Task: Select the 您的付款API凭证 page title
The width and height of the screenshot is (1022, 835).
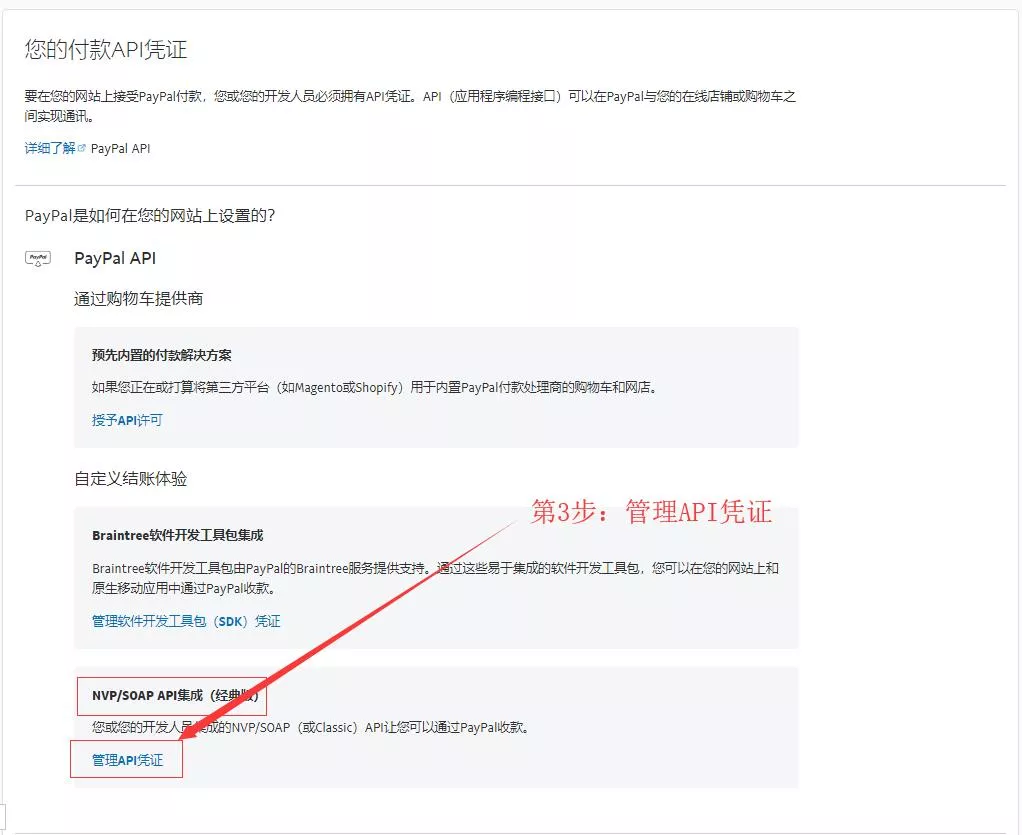Action: (106, 50)
